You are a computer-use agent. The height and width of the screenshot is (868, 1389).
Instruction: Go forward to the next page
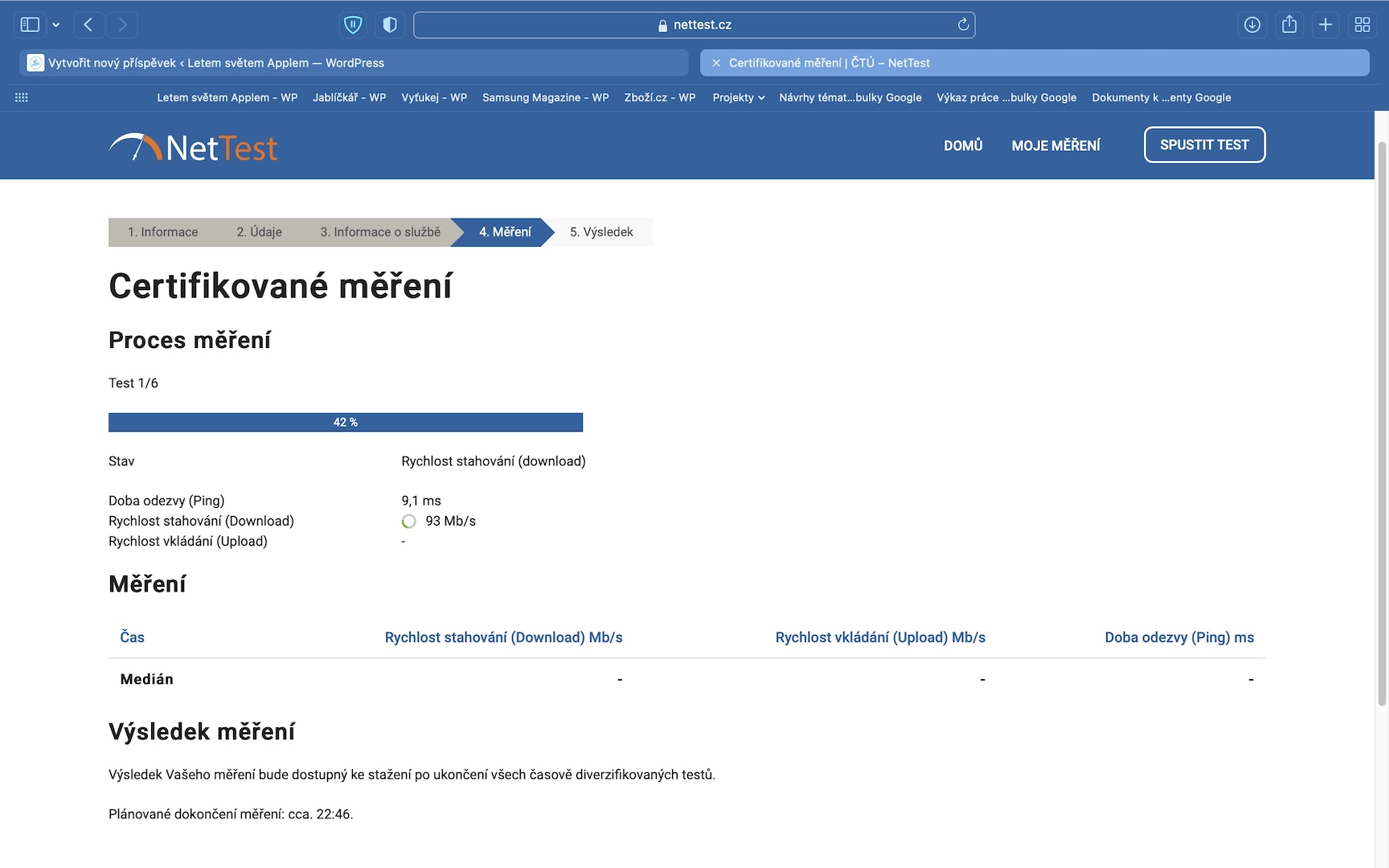122,25
